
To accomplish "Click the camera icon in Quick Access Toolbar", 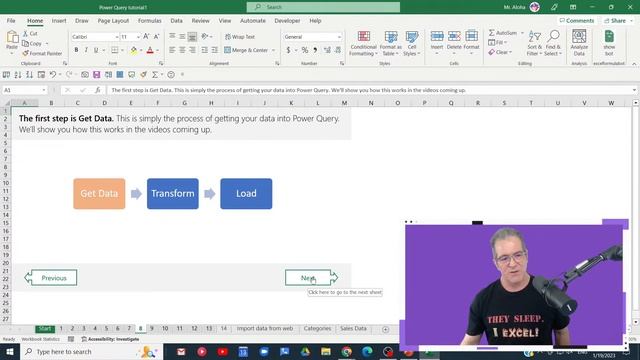I will point(85,75).
